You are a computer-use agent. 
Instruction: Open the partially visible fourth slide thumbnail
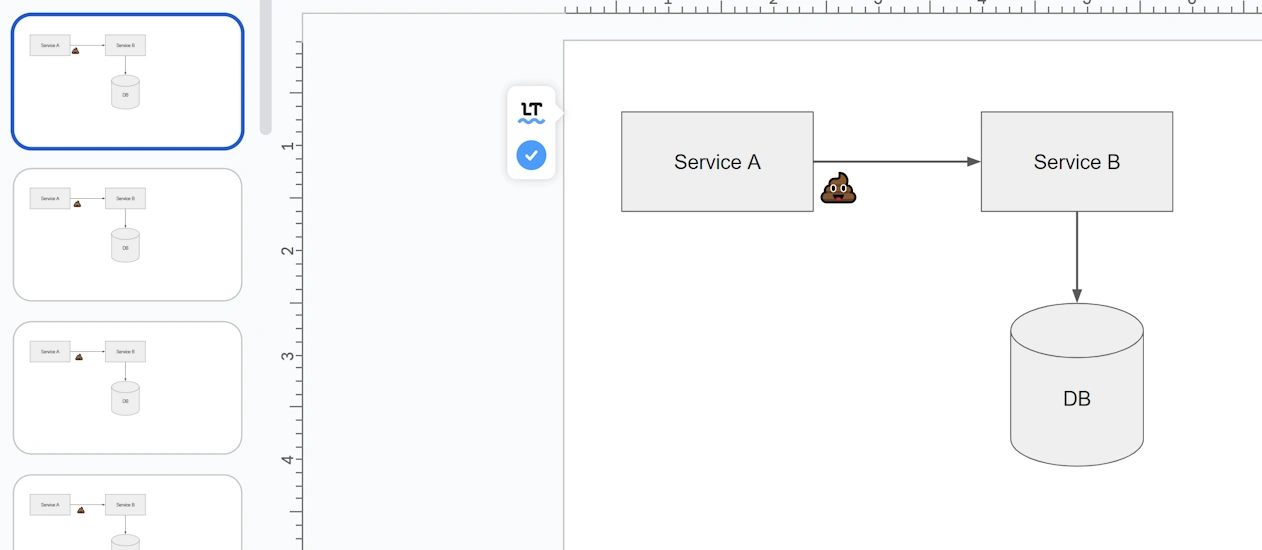[127, 512]
